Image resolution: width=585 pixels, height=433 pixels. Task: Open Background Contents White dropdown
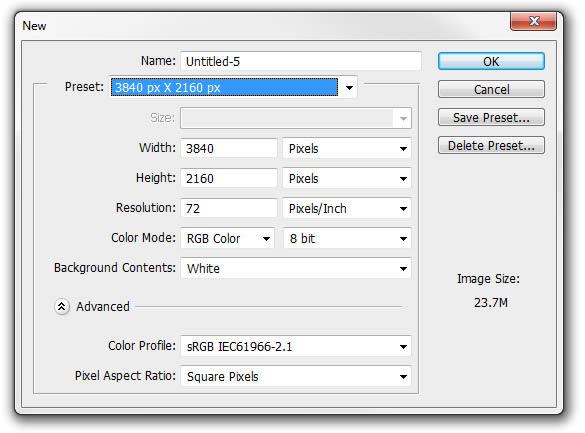click(296, 268)
